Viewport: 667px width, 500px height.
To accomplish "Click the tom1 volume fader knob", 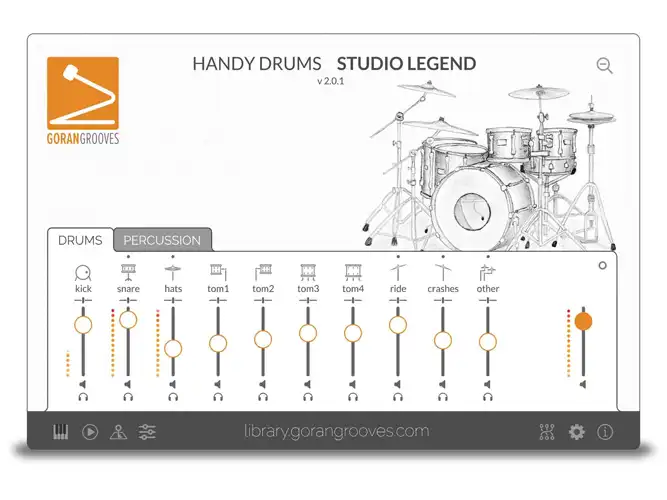I will 218,343.
